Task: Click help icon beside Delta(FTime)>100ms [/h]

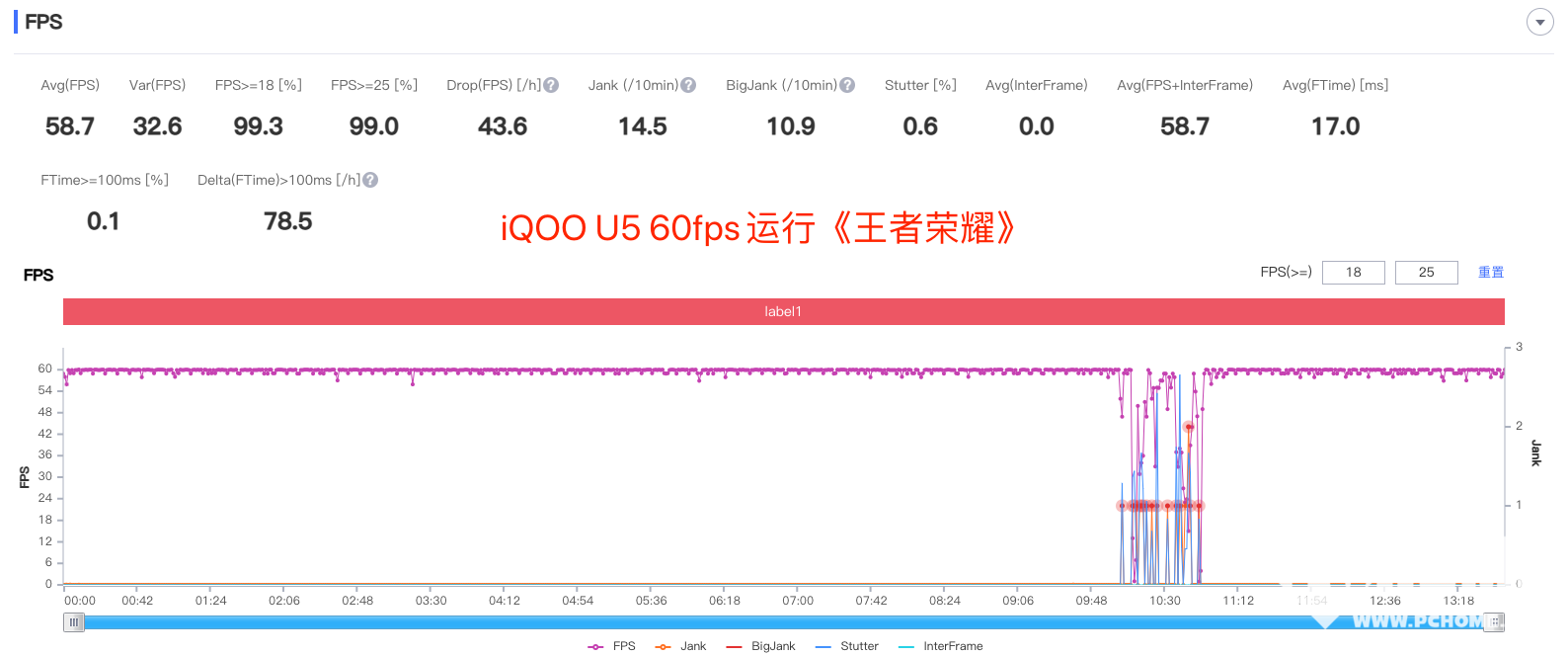Action: pyautogui.click(x=370, y=180)
